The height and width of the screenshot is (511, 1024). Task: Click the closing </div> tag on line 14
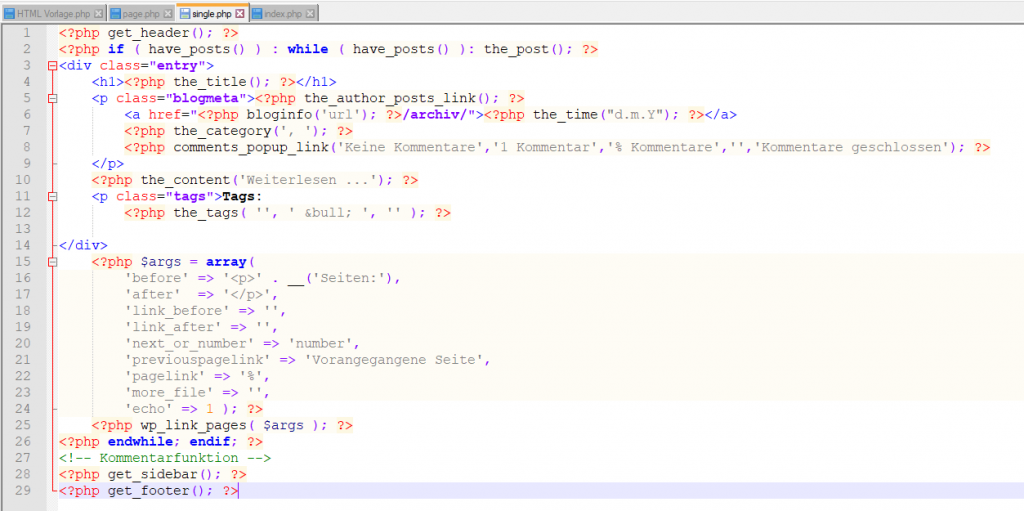[x=83, y=245]
